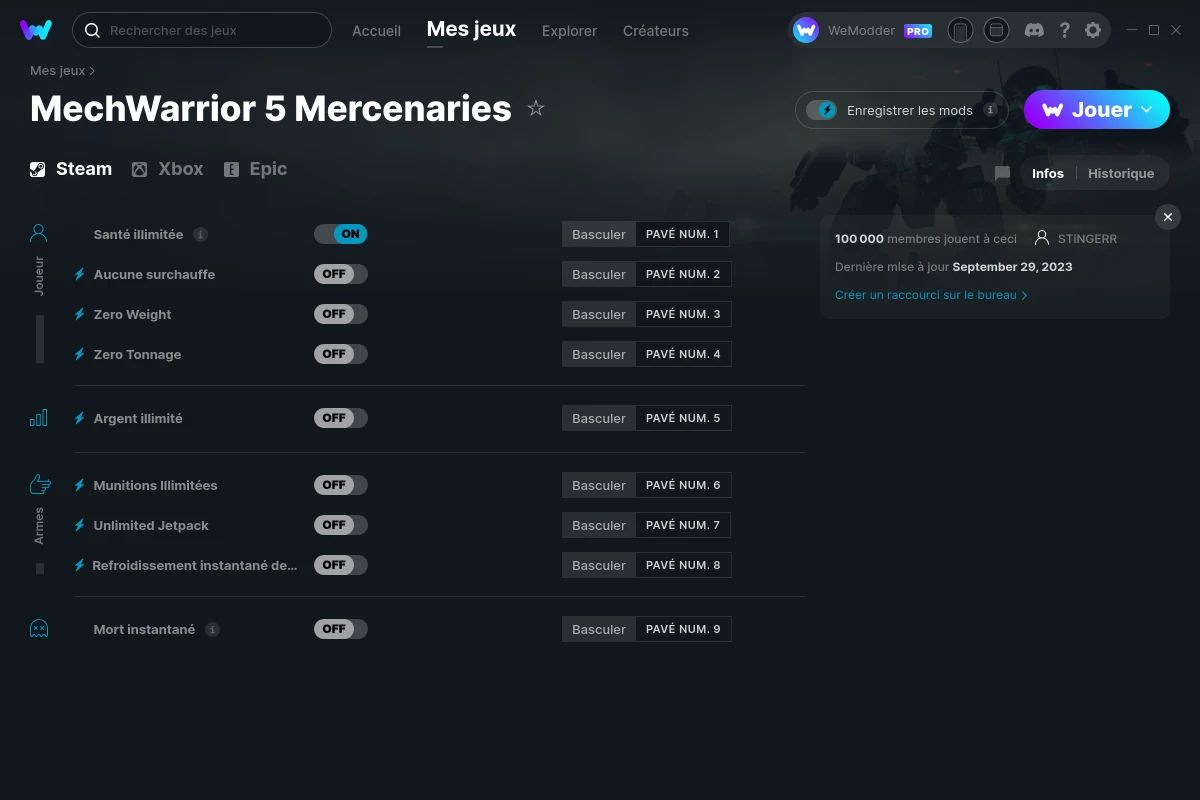Enable Refroidissement instantané toggle

pyautogui.click(x=341, y=565)
